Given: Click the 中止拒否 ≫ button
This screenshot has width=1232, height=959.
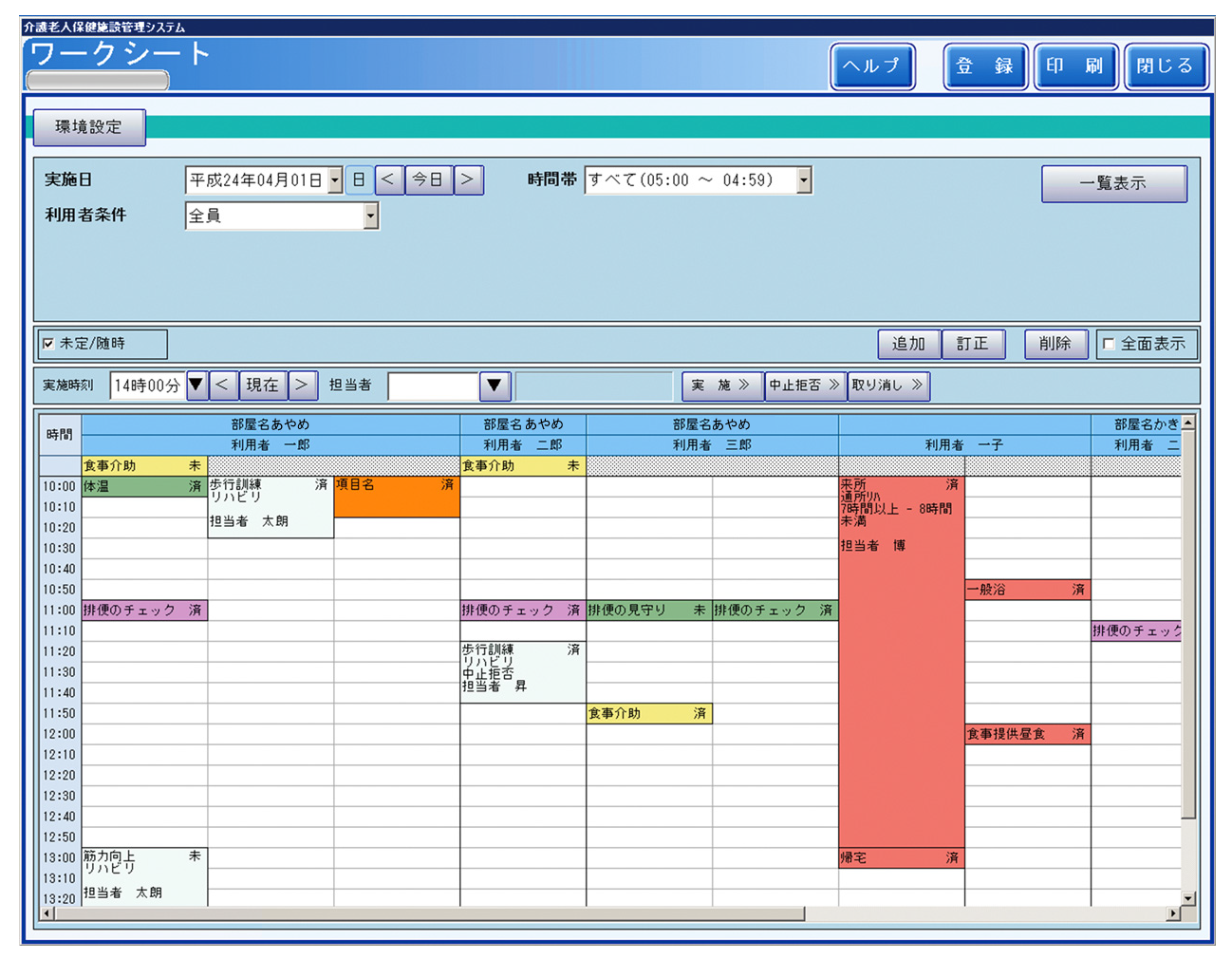Looking at the screenshot, I should click(805, 385).
